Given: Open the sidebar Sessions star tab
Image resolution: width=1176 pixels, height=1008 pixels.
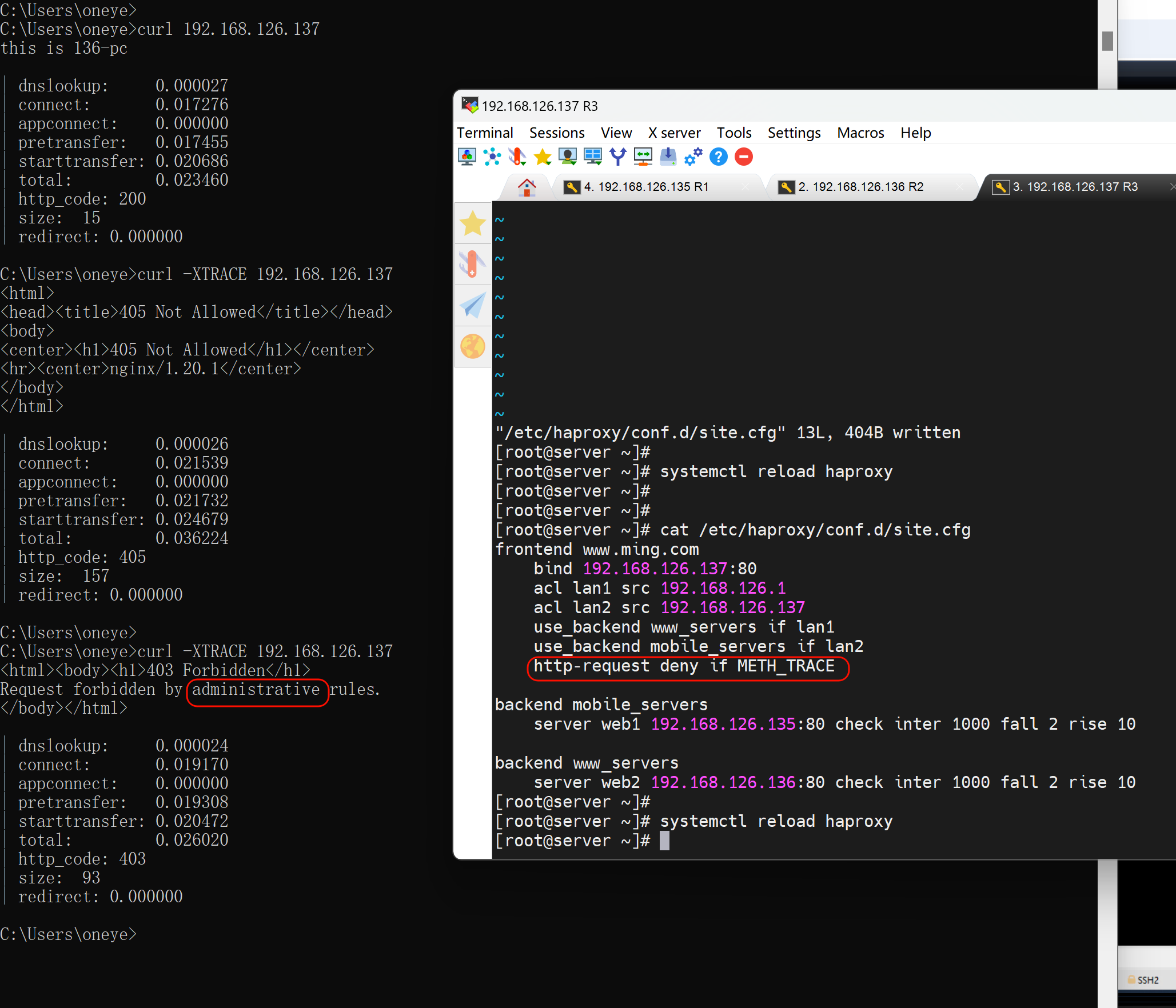Looking at the screenshot, I should tap(473, 223).
